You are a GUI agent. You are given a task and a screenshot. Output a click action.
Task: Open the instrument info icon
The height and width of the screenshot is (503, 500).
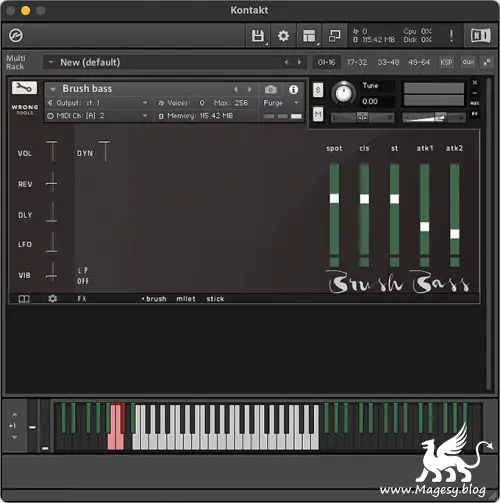click(293, 89)
